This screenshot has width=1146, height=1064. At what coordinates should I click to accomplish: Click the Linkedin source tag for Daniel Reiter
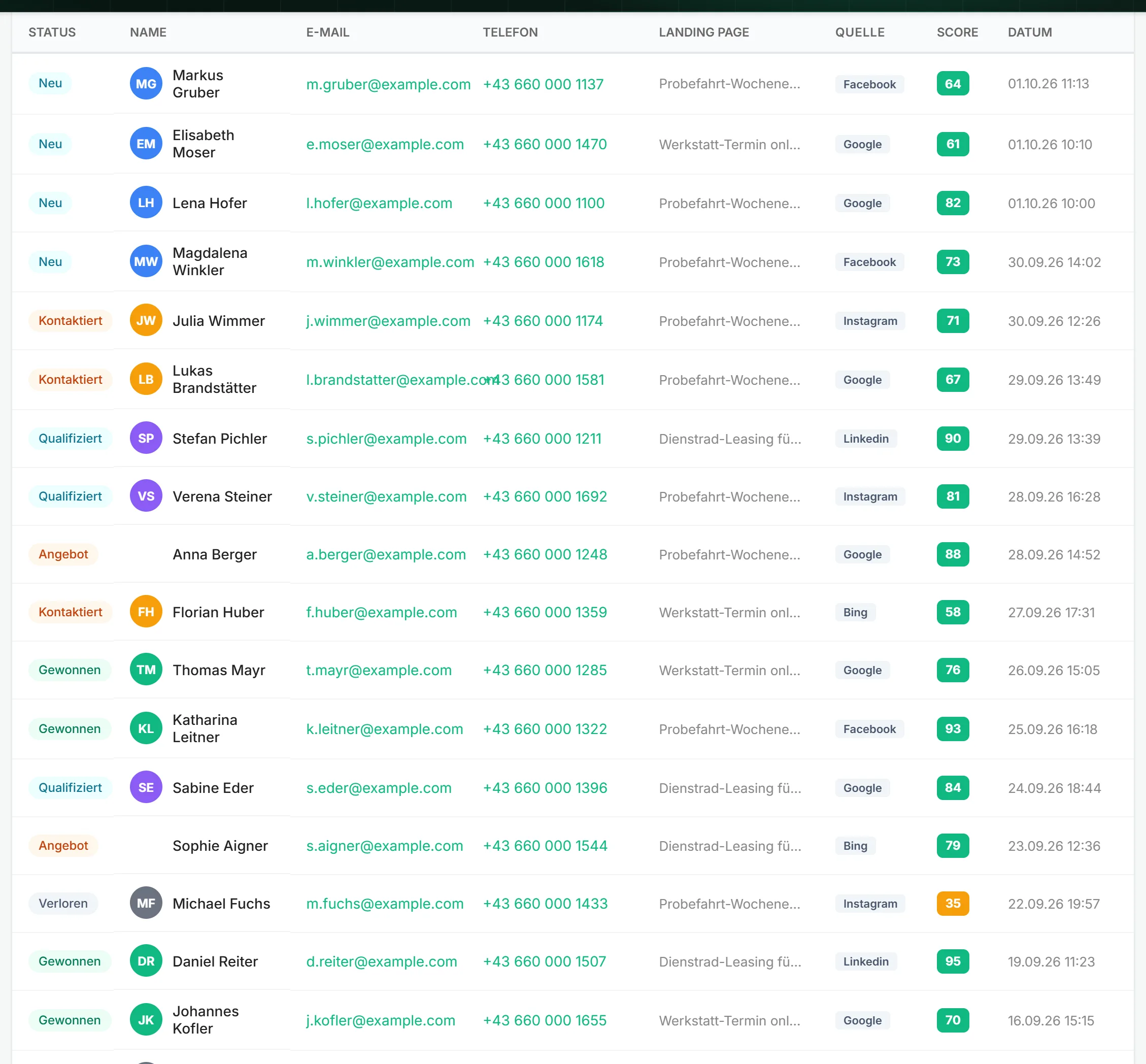(x=865, y=961)
